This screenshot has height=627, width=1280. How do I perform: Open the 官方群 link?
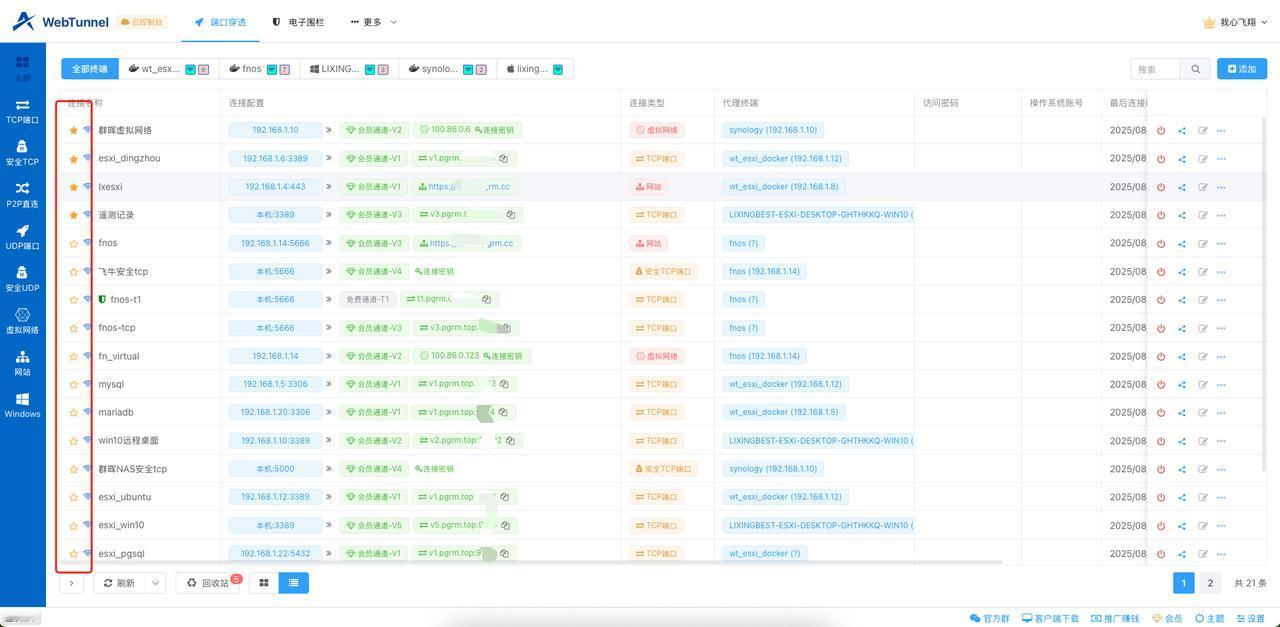click(x=990, y=619)
